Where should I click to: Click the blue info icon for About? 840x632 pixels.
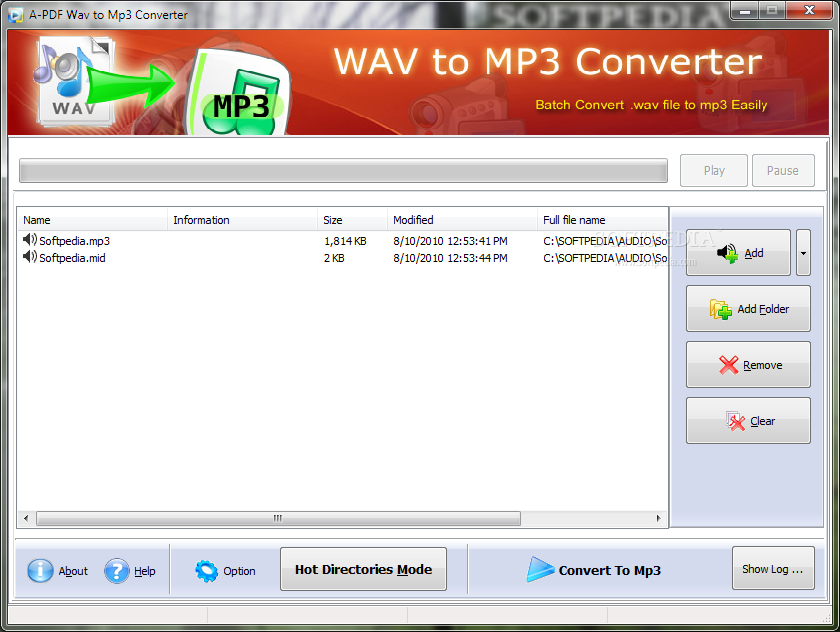(40, 571)
